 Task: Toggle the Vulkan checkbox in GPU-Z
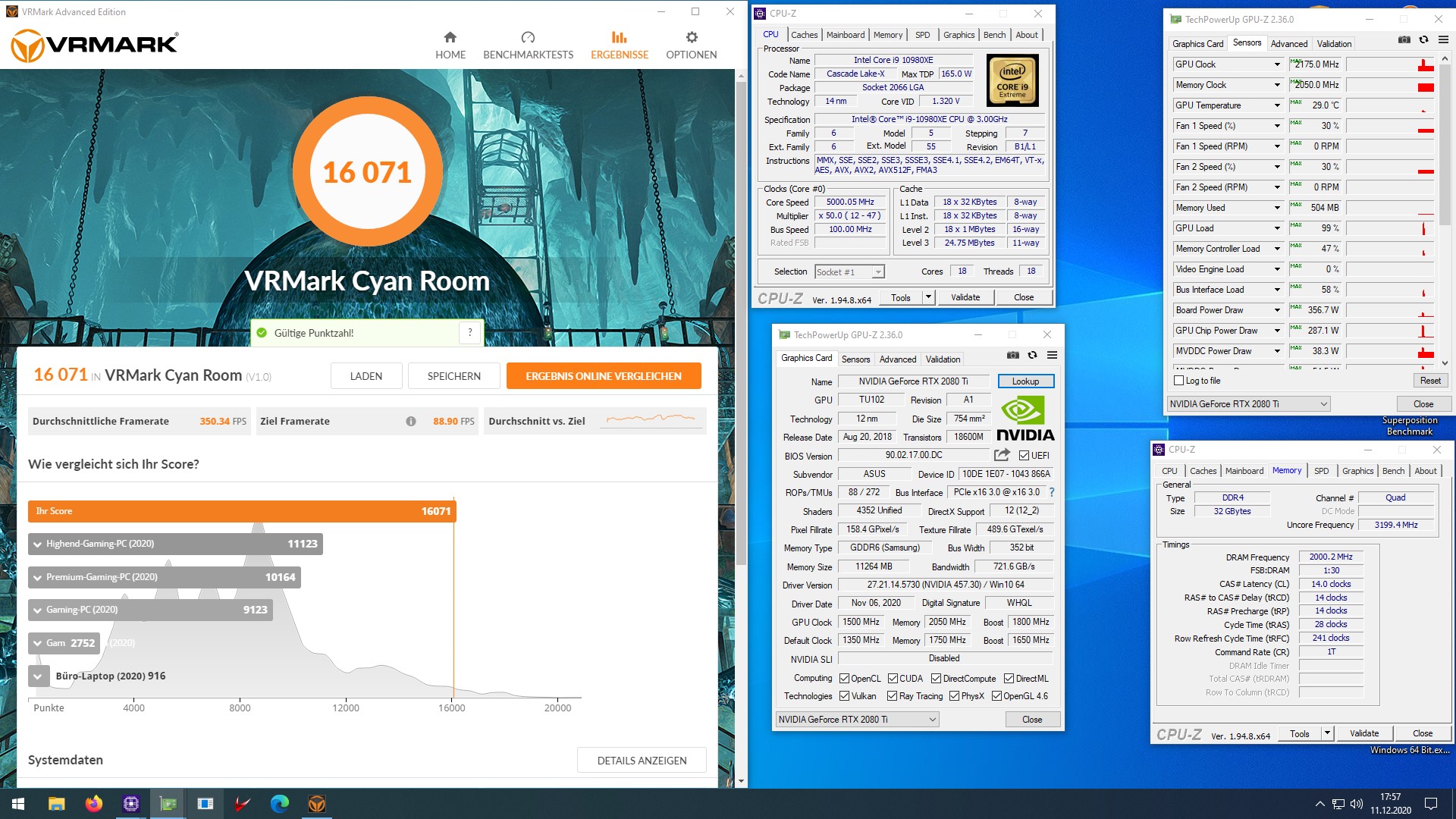coord(845,696)
